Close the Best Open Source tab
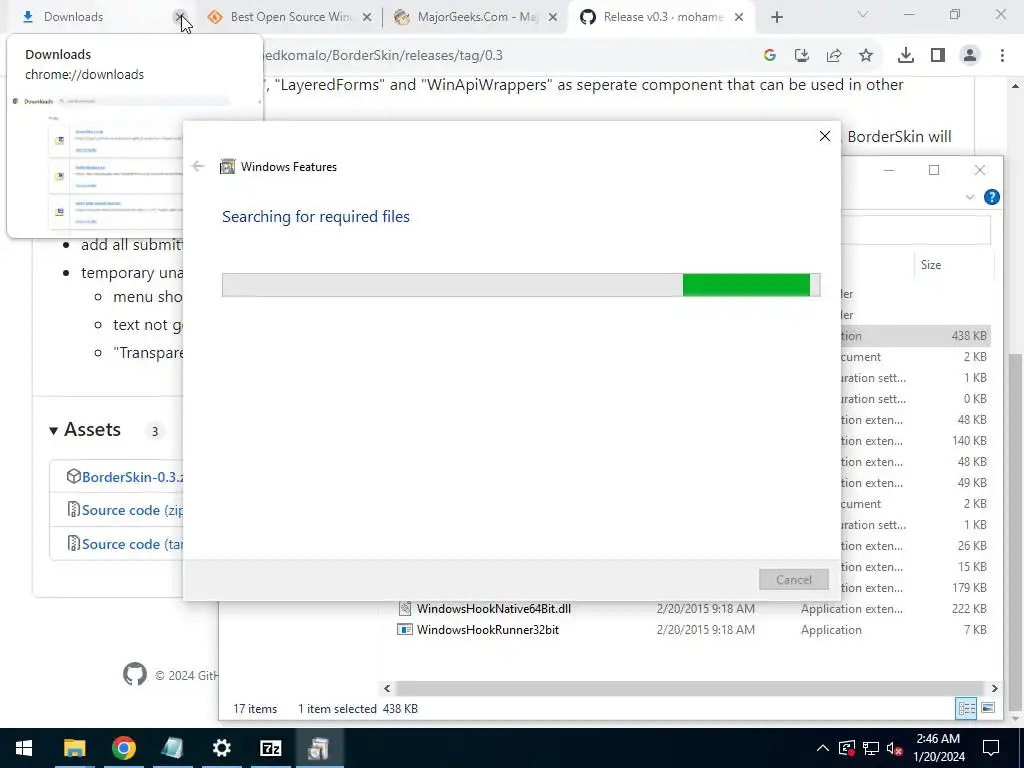Viewport: 1024px width, 768px height. (x=367, y=18)
